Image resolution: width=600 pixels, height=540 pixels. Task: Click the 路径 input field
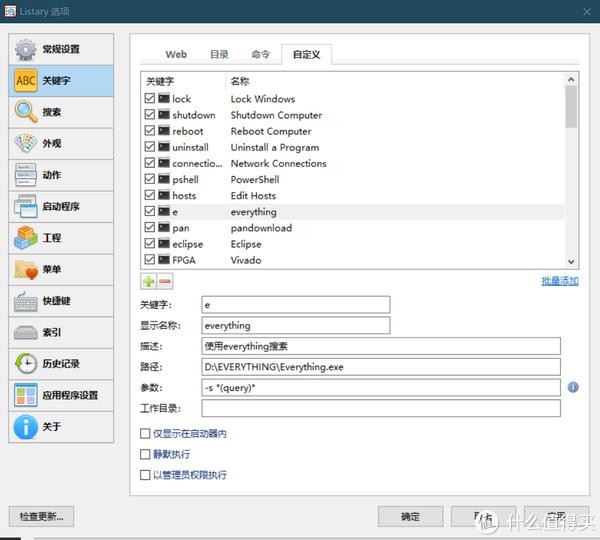(381, 367)
